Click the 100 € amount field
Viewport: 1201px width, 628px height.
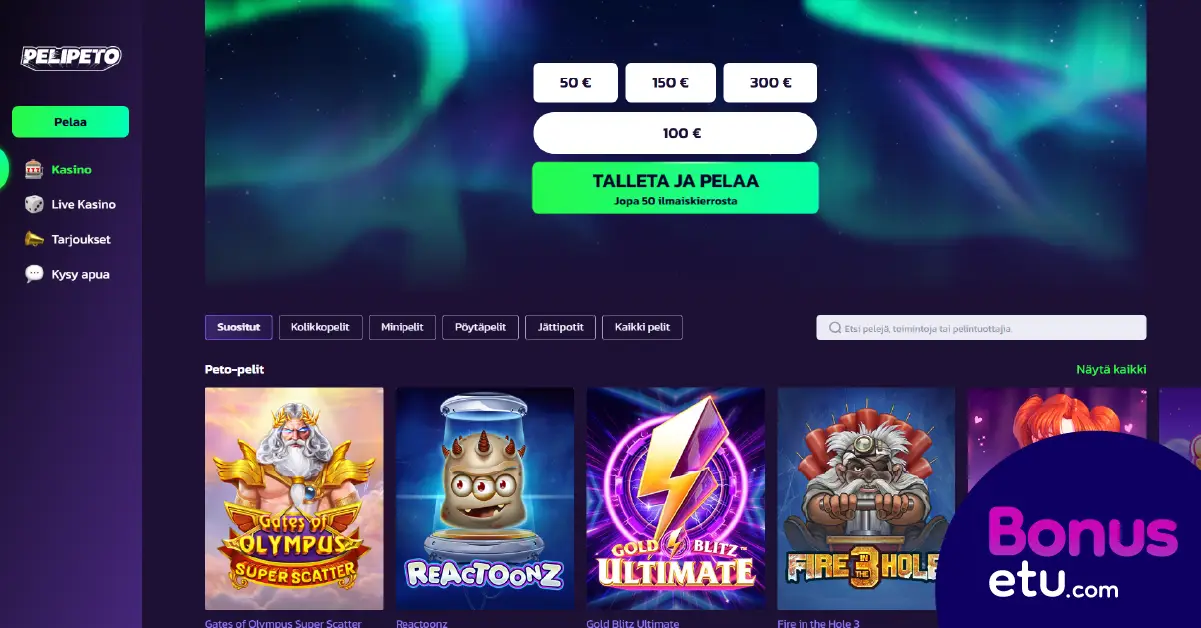click(675, 133)
